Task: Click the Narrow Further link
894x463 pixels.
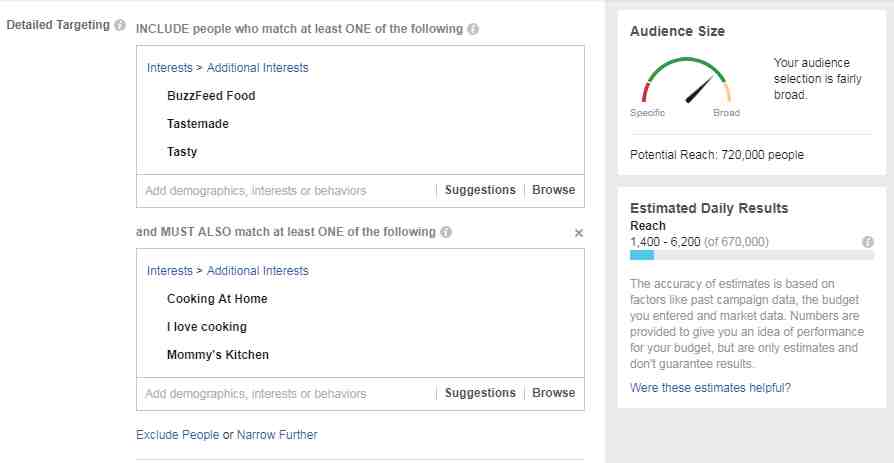Action: pyautogui.click(x=277, y=435)
